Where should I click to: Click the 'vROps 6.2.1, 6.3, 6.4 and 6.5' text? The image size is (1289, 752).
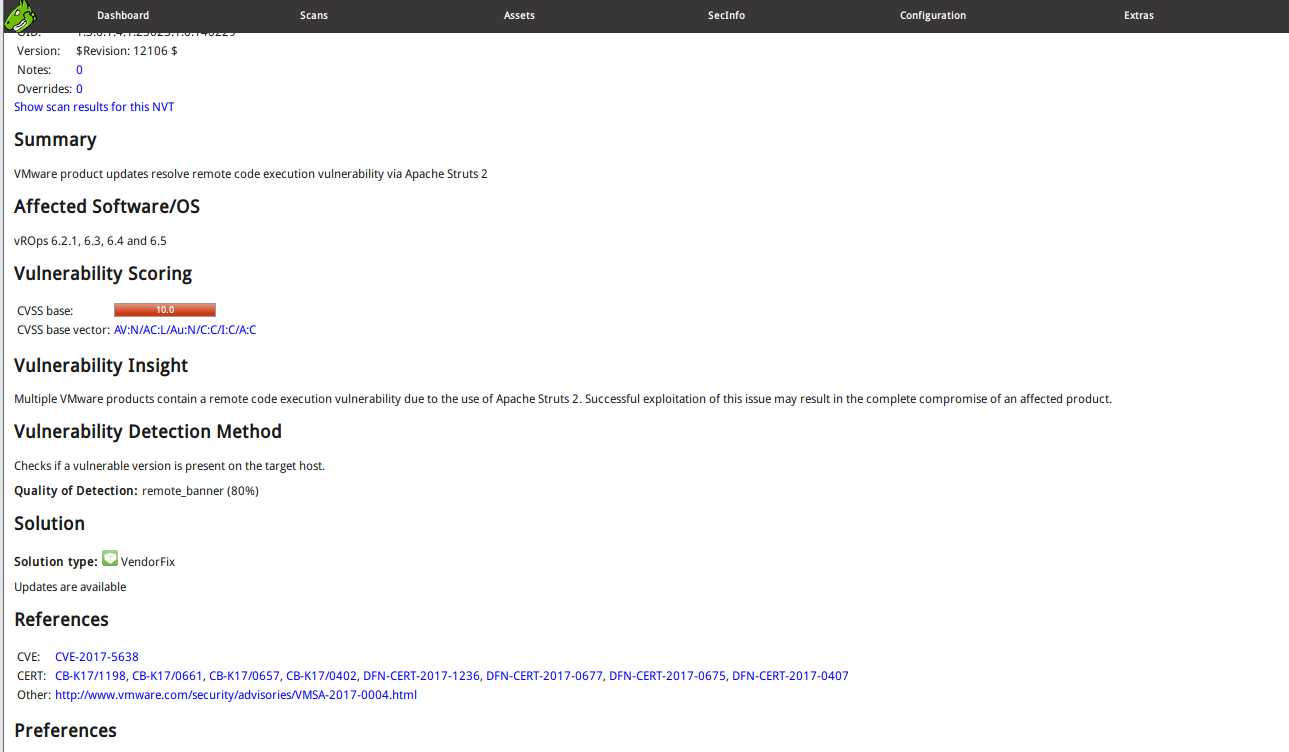coord(90,241)
